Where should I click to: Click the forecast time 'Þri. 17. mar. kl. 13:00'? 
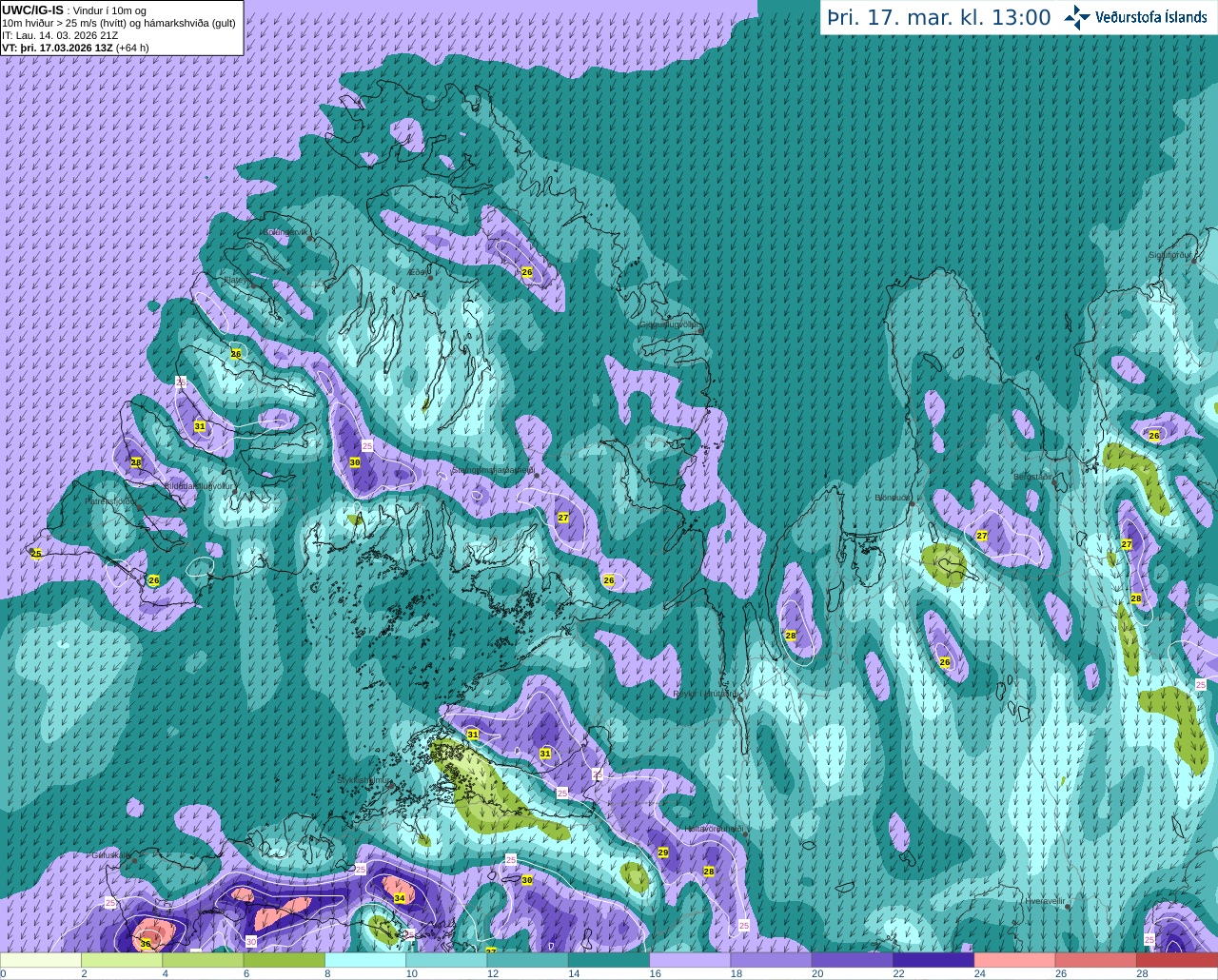click(x=938, y=17)
